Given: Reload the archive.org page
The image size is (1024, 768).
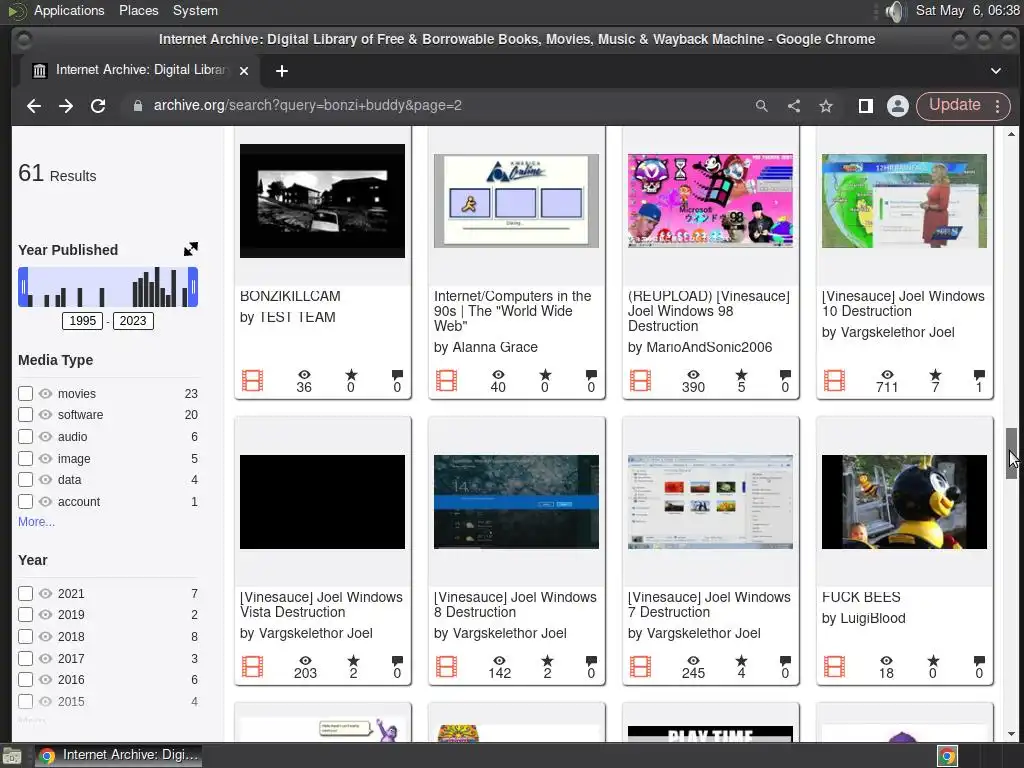Looking at the screenshot, I should click(x=98, y=106).
